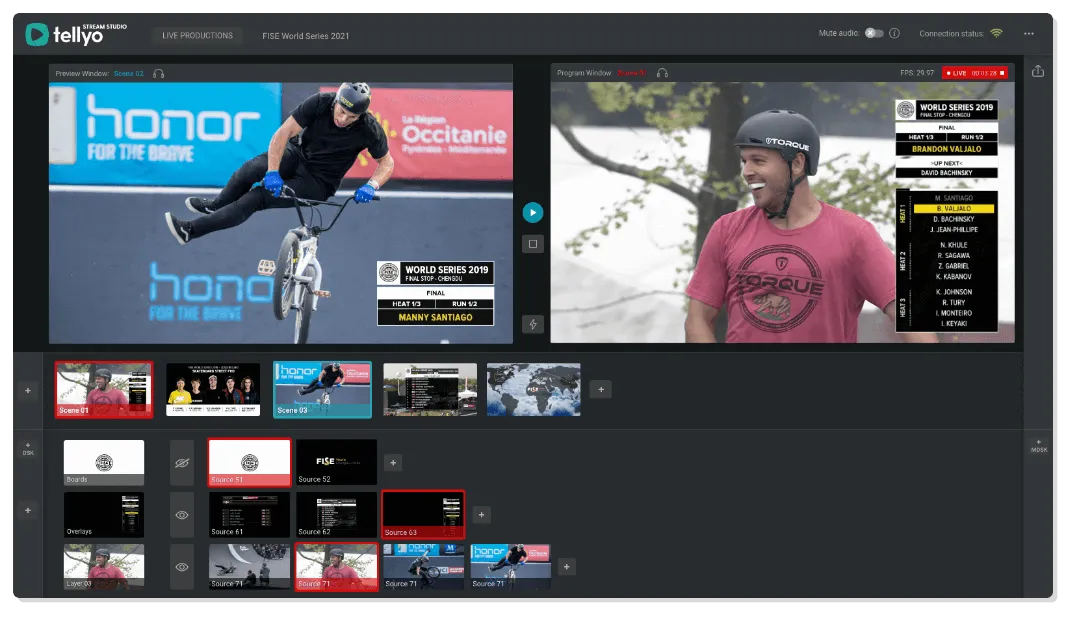Stop the red LIVE broadcast button

[975, 73]
